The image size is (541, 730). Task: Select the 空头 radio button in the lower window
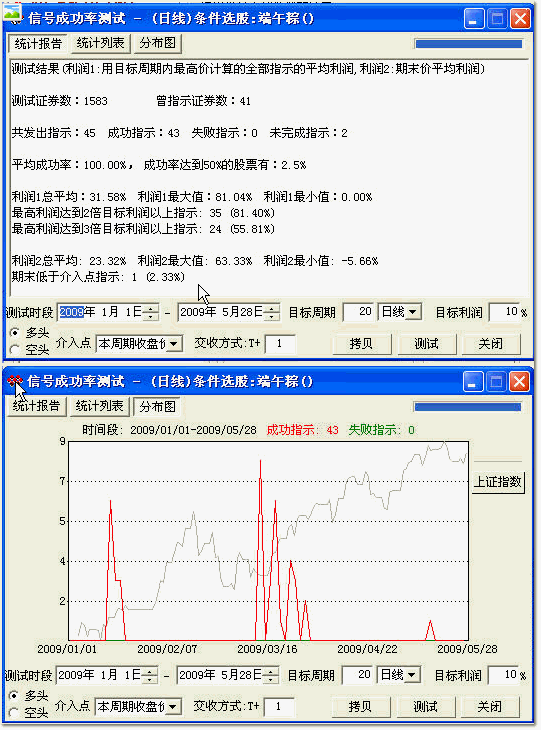coord(14,712)
